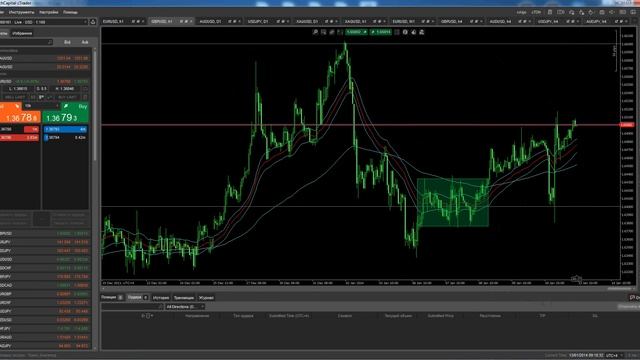
Task: Open the order volume dropdown between Sell and Buy
Action: pos(41,106)
